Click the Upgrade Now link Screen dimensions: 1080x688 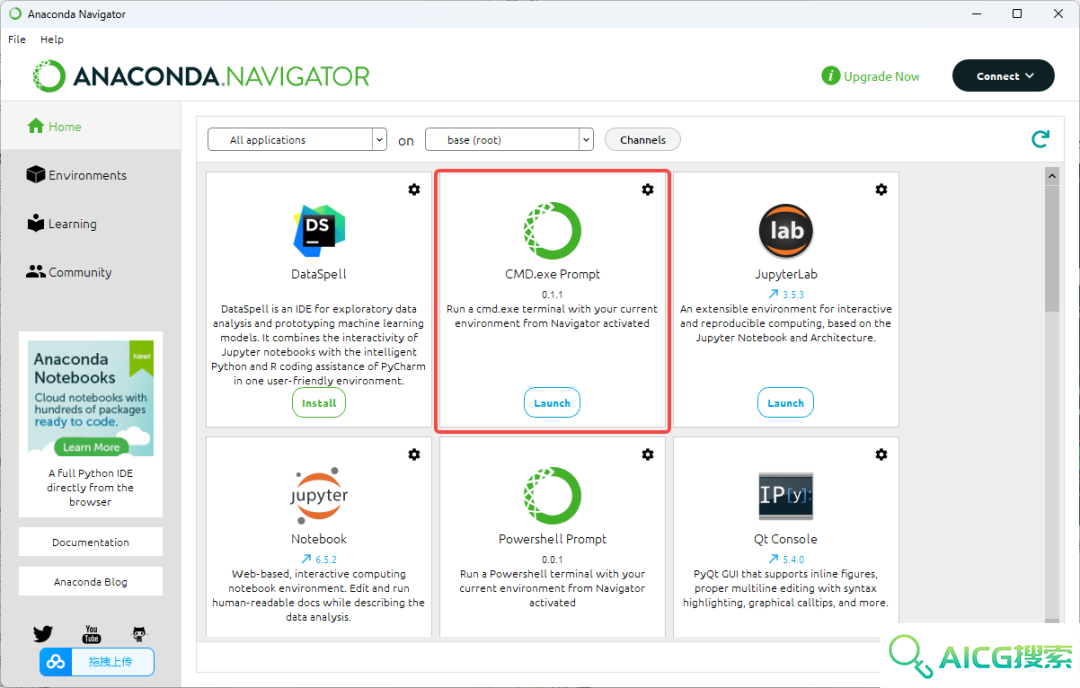click(881, 76)
